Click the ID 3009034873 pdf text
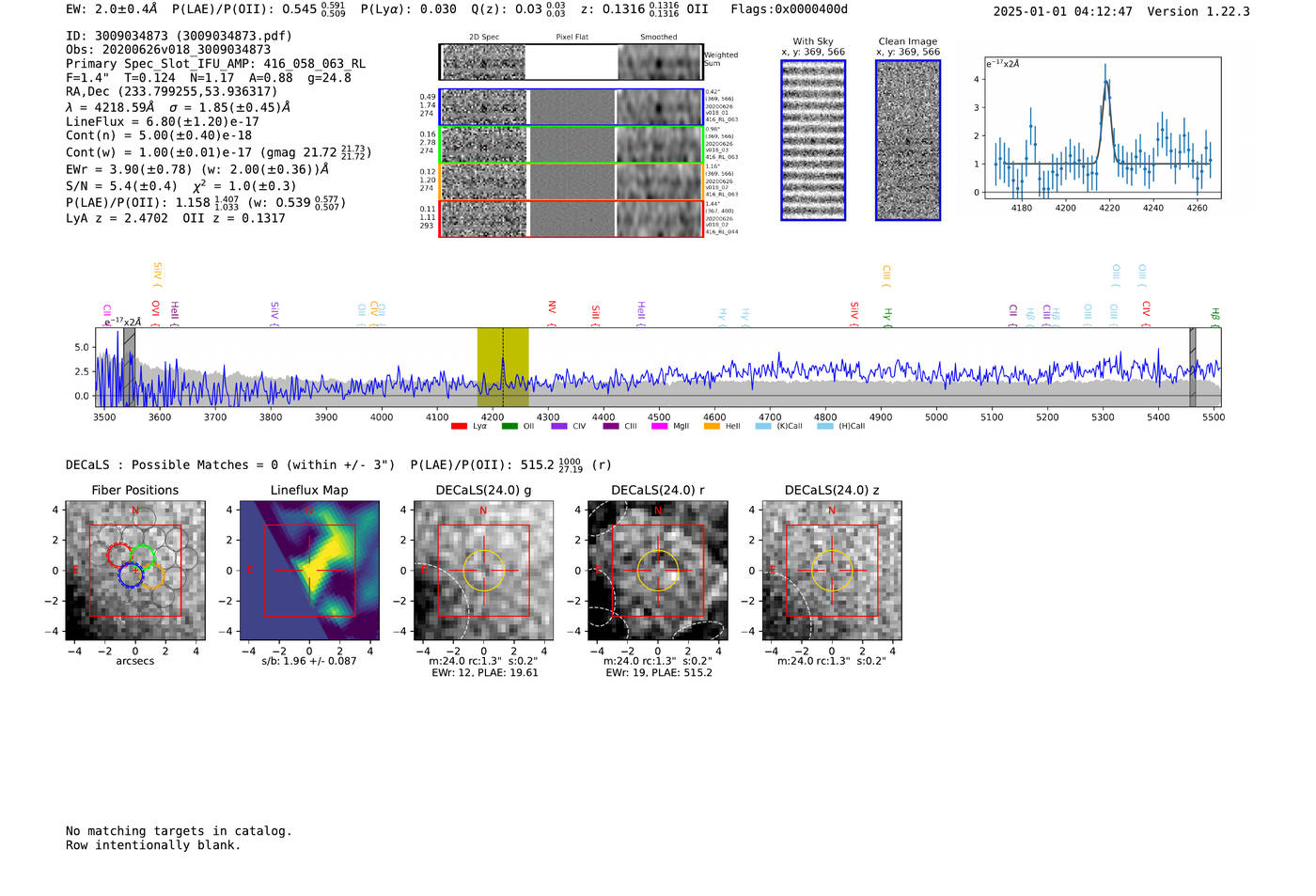The height and width of the screenshot is (896, 1316). coord(179,36)
